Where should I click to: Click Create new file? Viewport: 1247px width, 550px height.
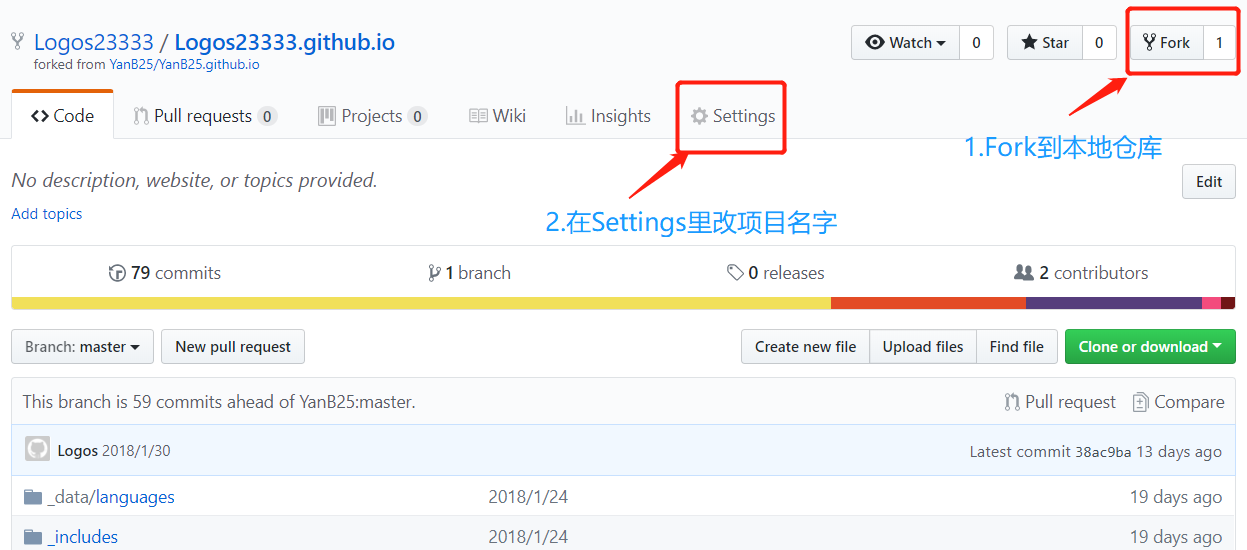pyautogui.click(x=806, y=347)
